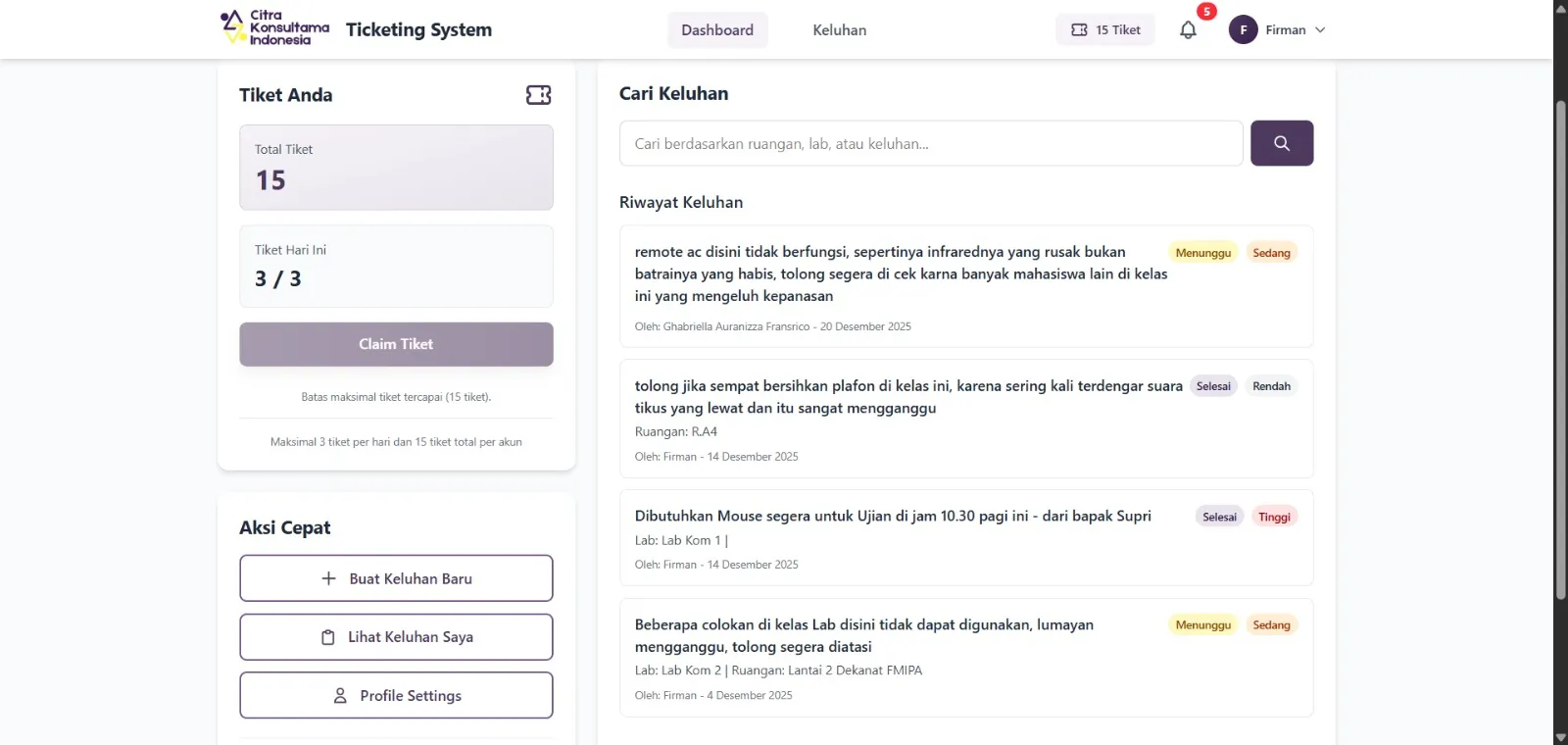
Task: Open the notification bell
Action: coord(1188,30)
